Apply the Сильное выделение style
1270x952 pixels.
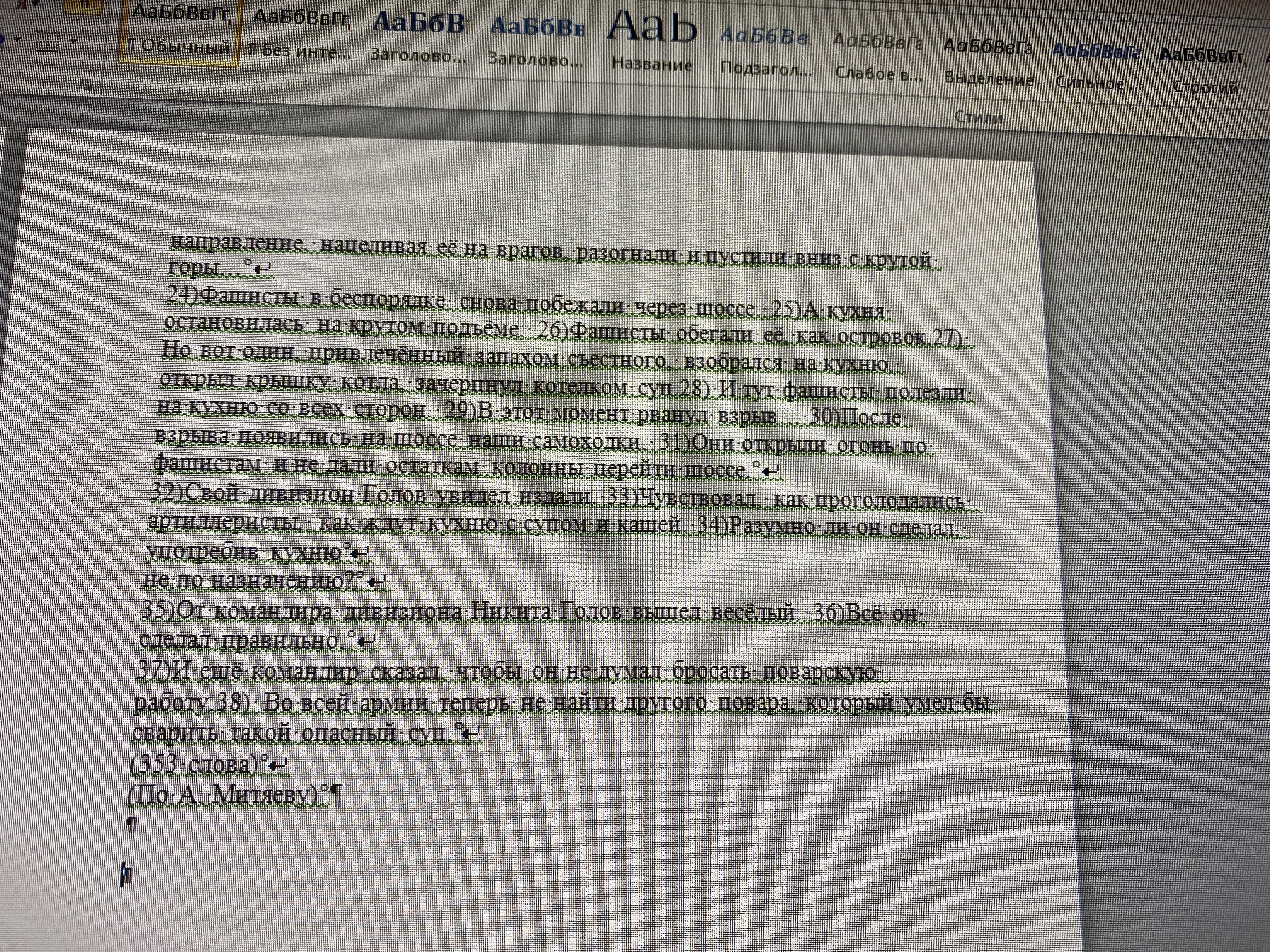[x=1098, y=68]
